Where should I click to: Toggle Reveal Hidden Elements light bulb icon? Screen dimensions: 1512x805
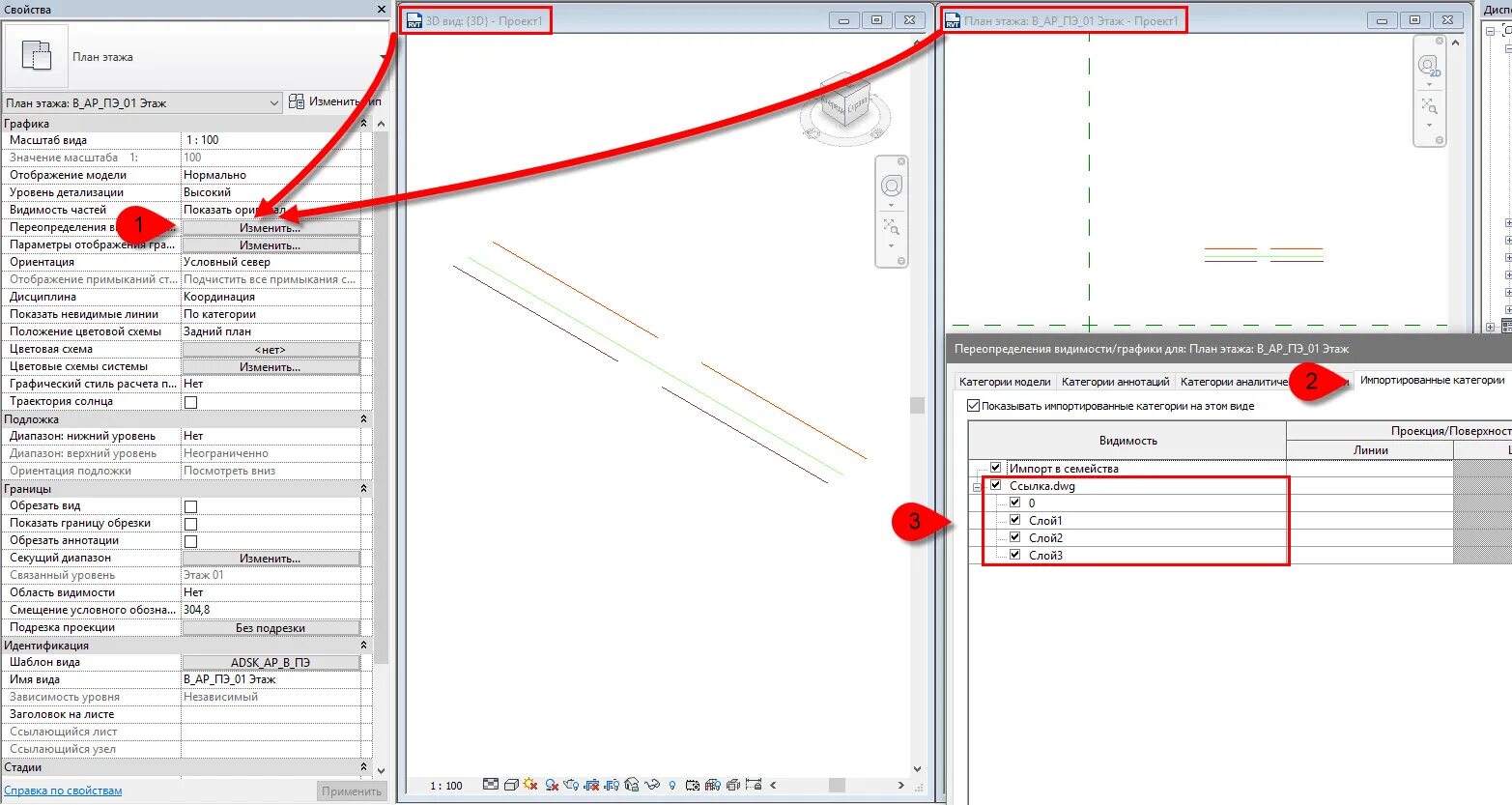[672, 786]
